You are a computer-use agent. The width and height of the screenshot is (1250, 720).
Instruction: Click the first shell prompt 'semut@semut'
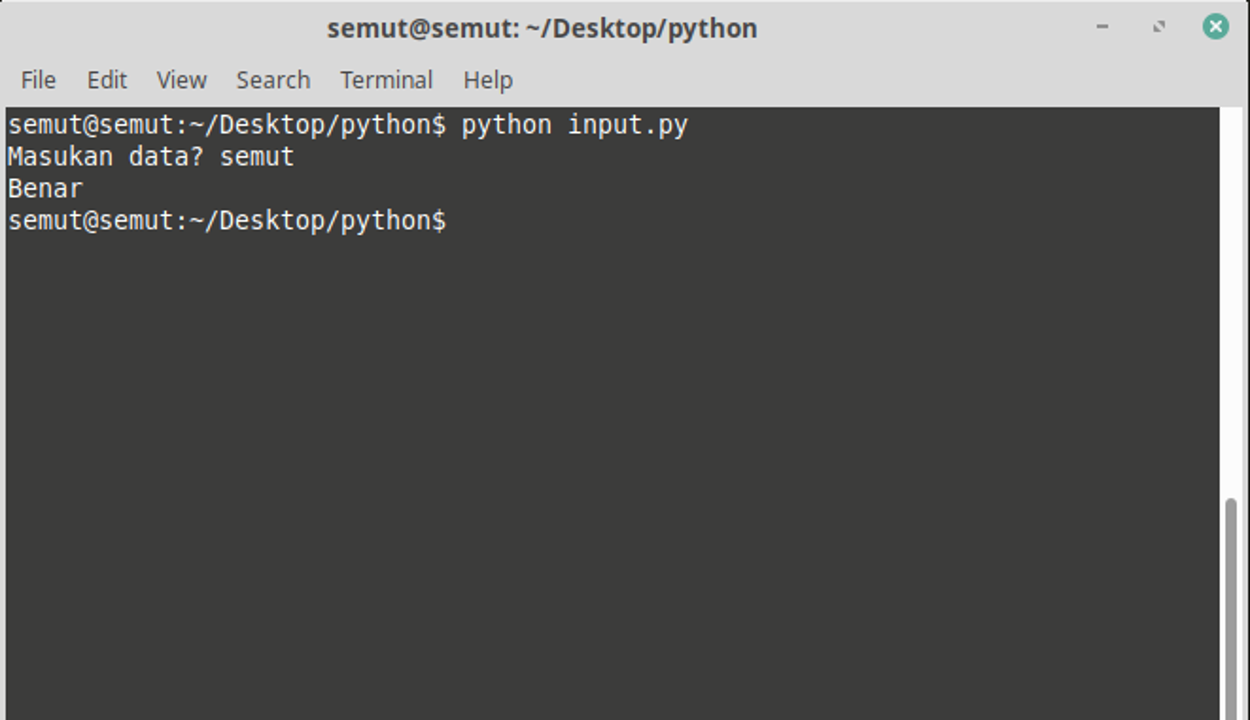90,126
